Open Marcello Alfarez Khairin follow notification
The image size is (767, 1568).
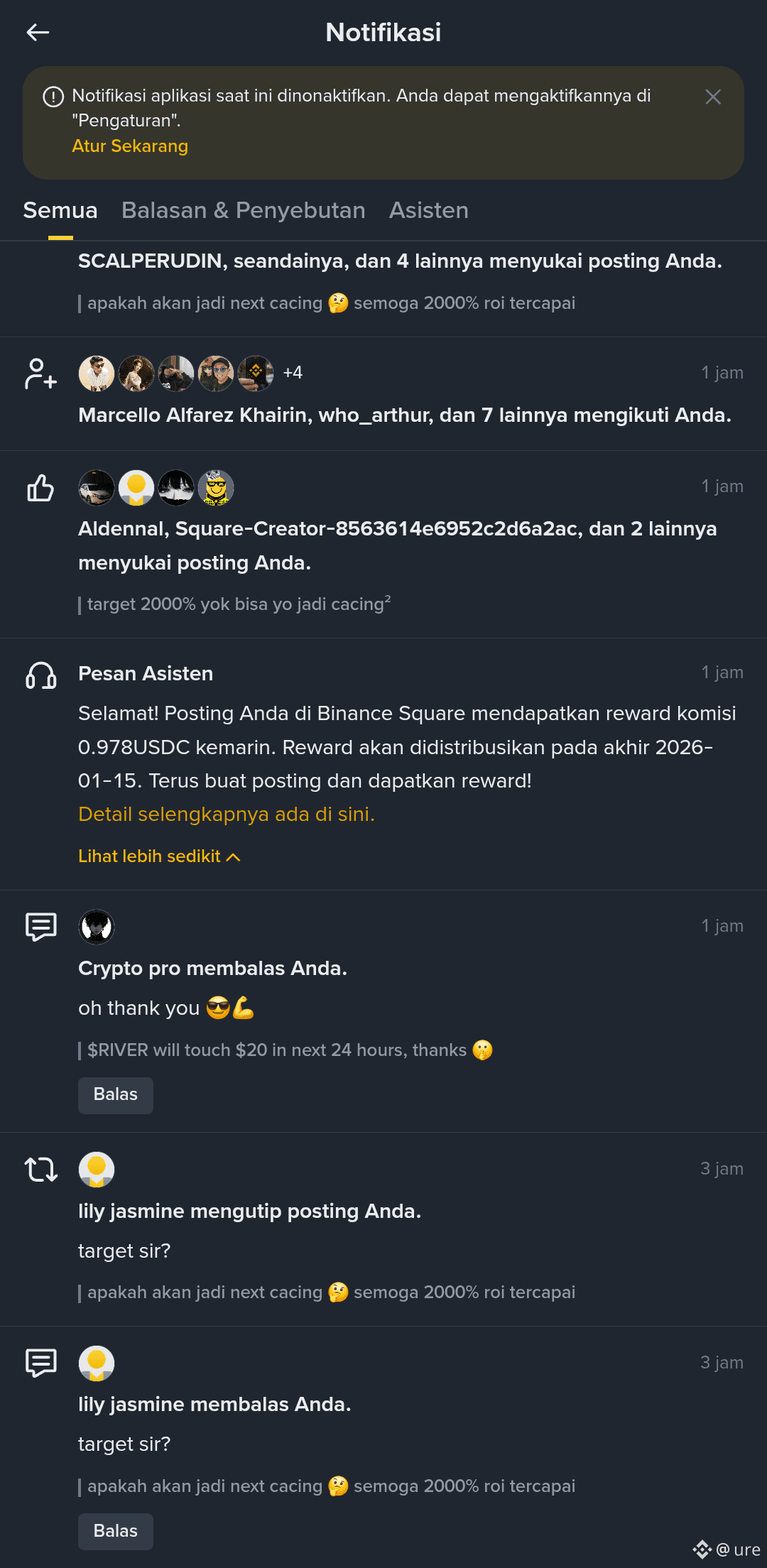point(405,415)
